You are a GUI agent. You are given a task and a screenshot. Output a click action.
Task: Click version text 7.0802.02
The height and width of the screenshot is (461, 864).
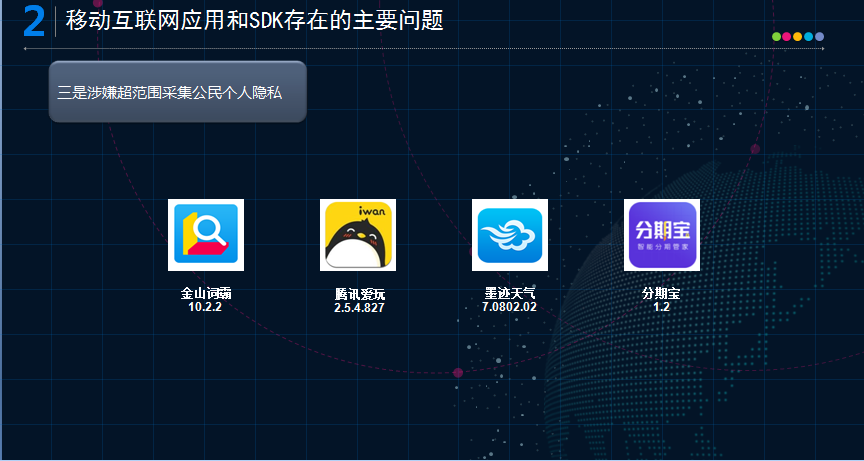(x=509, y=307)
